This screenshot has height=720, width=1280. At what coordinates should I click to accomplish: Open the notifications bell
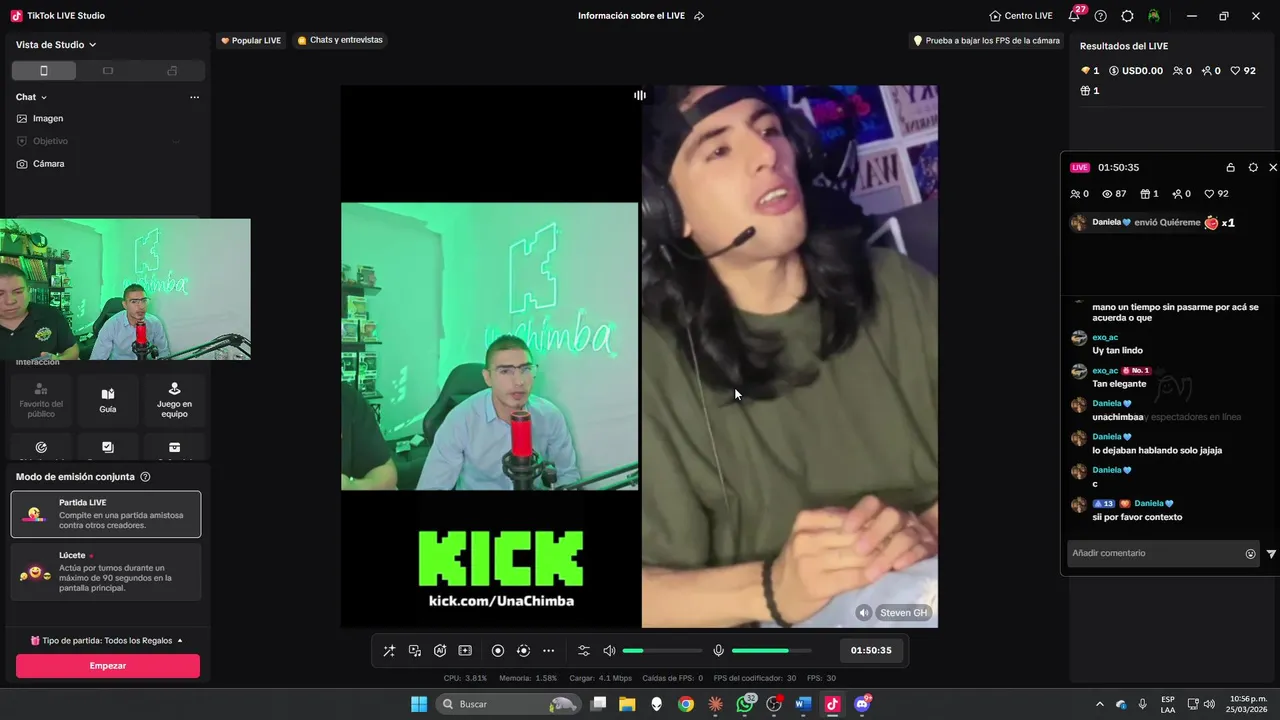[x=1075, y=16]
